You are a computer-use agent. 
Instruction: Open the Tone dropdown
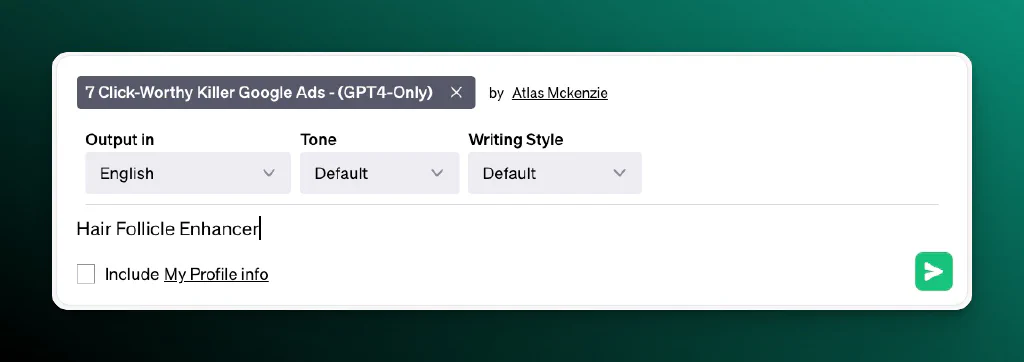pos(379,173)
